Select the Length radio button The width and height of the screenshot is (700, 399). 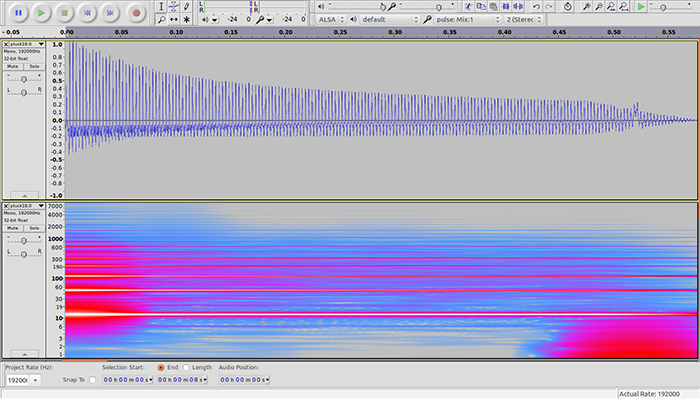186,367
